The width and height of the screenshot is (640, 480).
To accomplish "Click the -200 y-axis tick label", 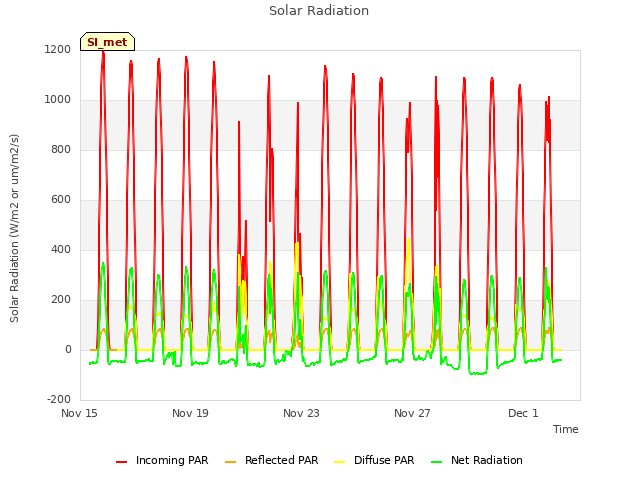I will (59, 399).
